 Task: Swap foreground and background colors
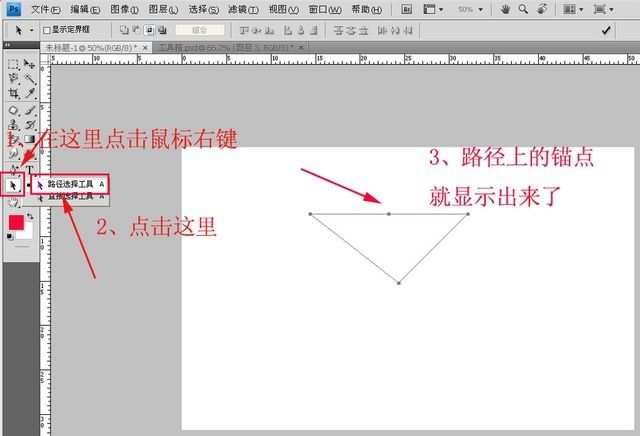30,217
